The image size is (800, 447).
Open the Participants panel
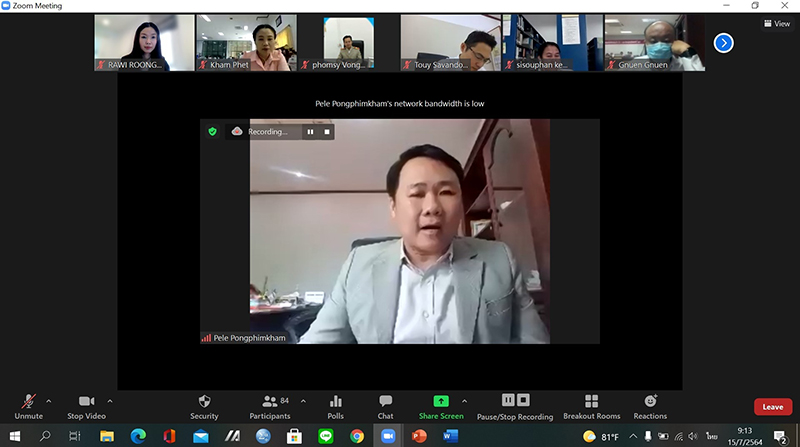pyautogui.click(x=270, y=407)
